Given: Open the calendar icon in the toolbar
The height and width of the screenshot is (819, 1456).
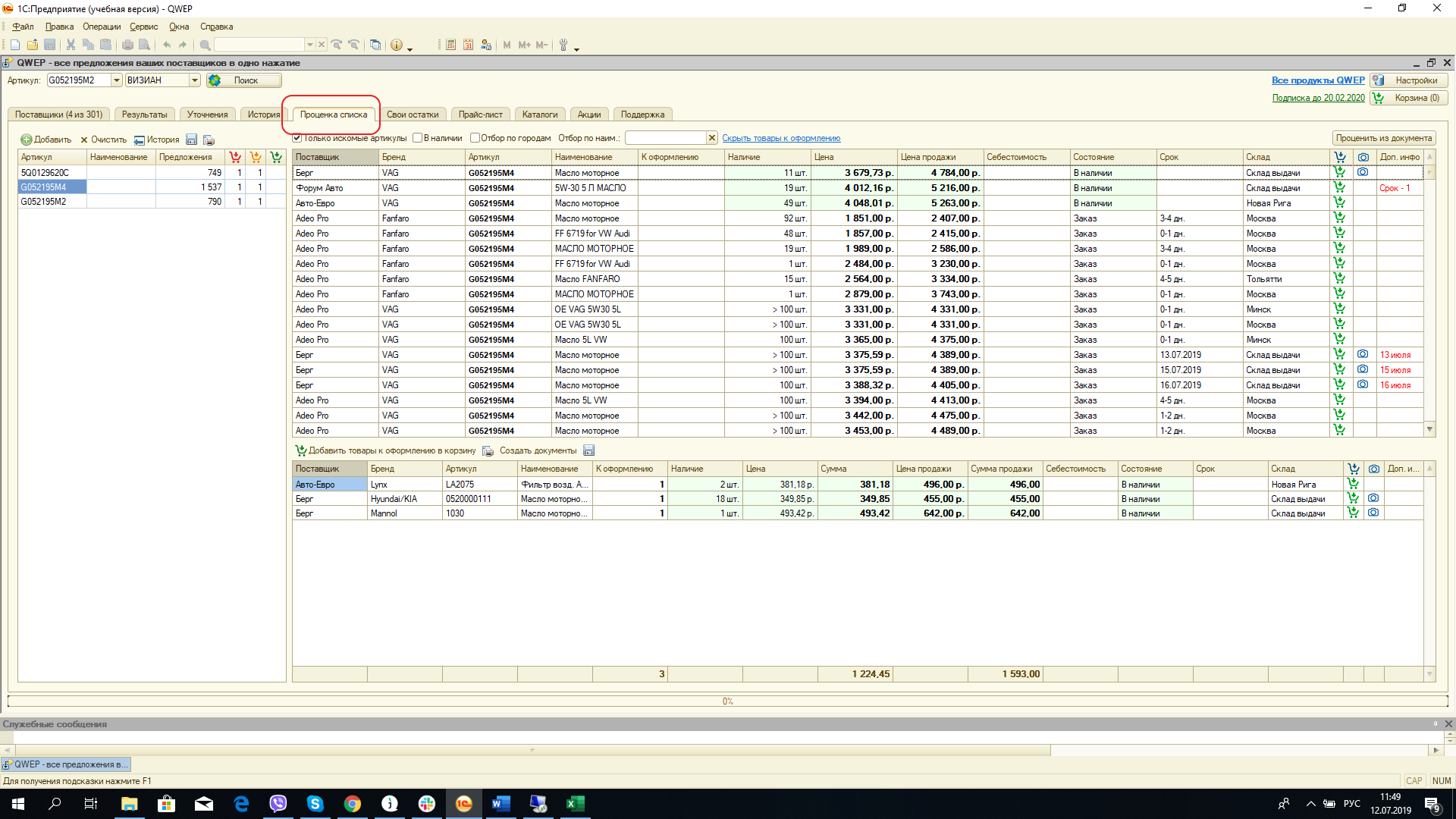Looking at the screenshot, I should pos(468,45).
